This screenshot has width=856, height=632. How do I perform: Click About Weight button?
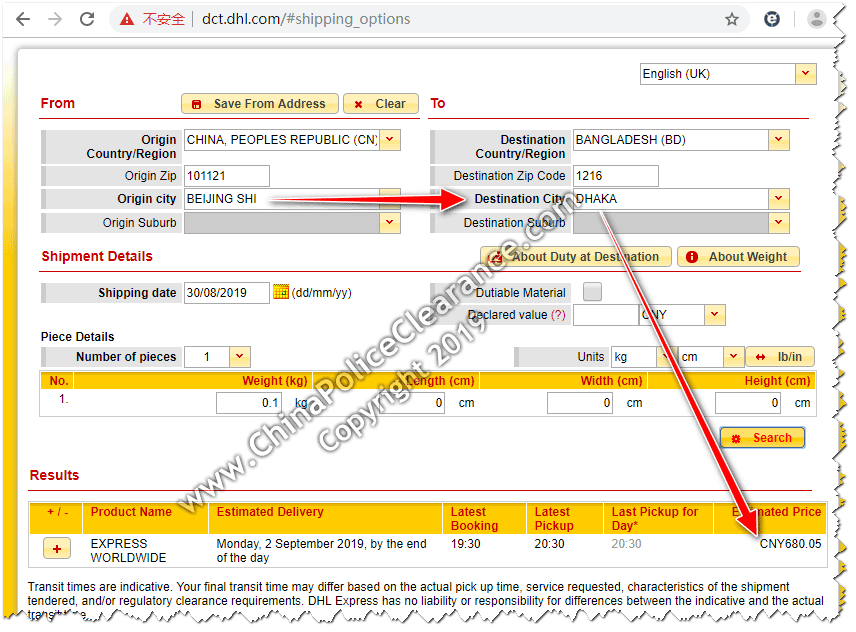[738, 257]
